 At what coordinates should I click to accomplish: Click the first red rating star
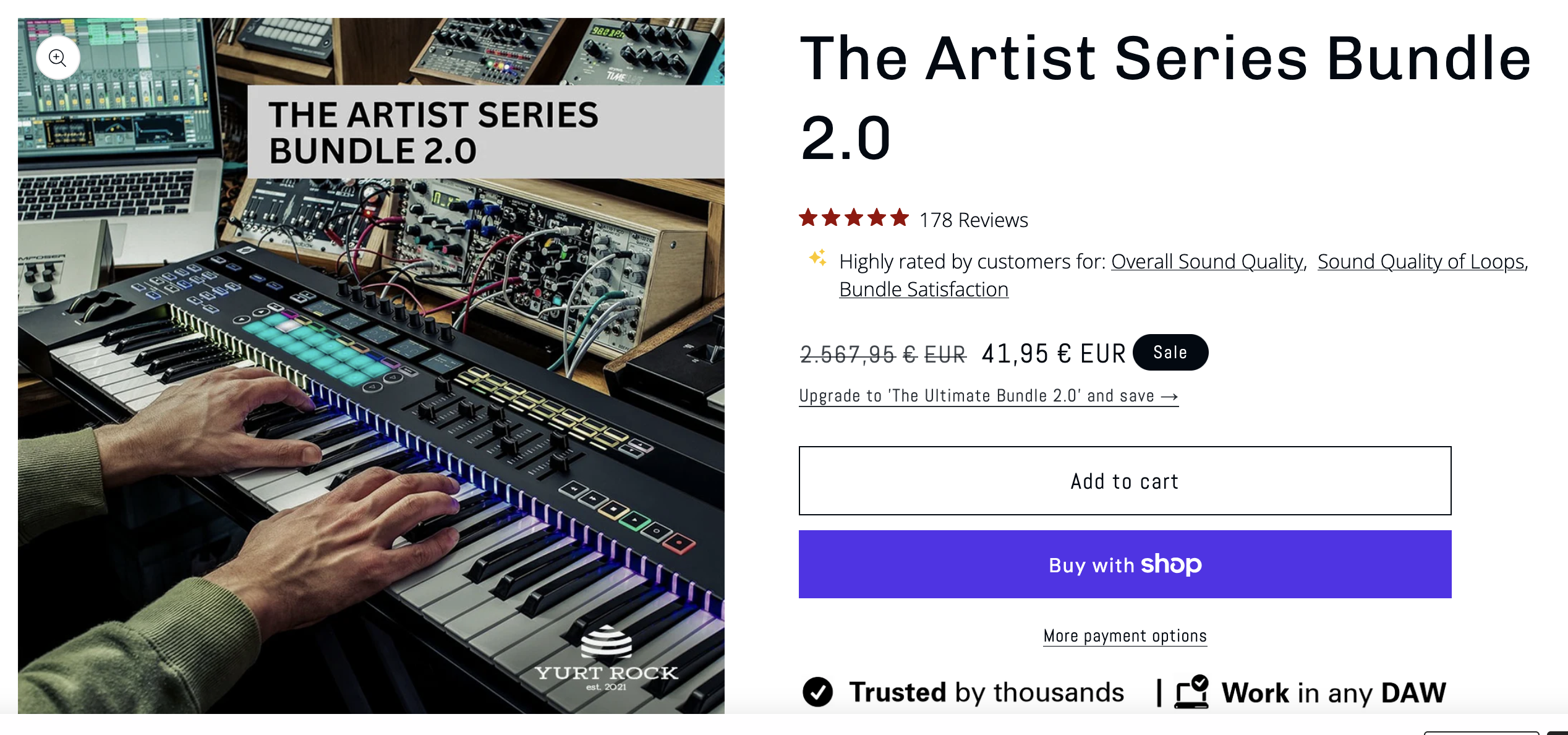click(808, 218)
